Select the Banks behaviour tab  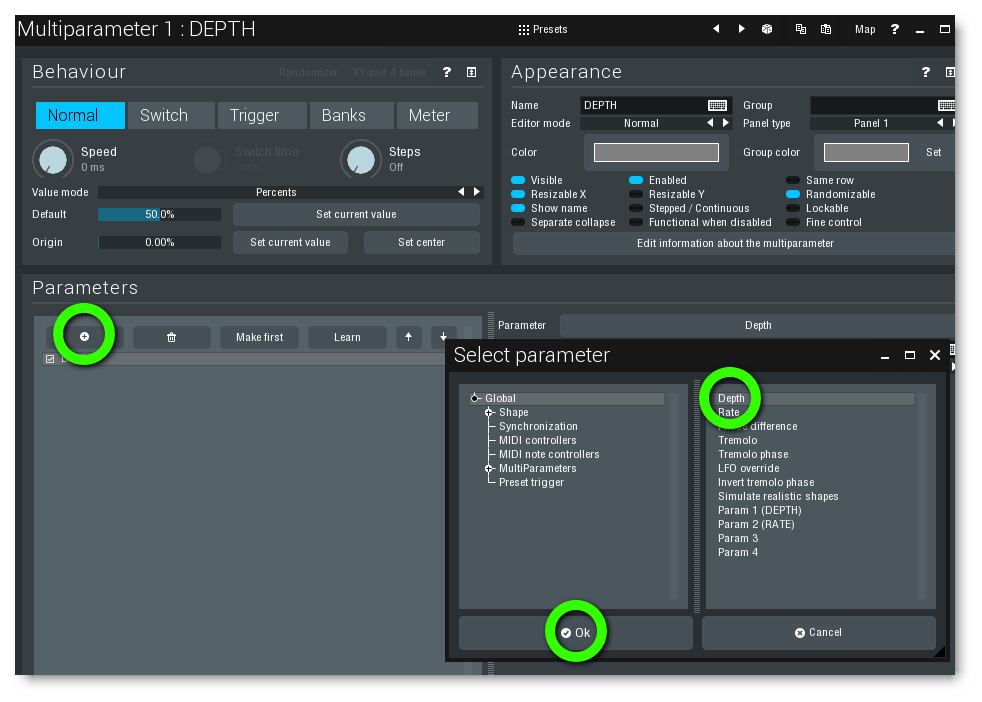coord(351,115)
